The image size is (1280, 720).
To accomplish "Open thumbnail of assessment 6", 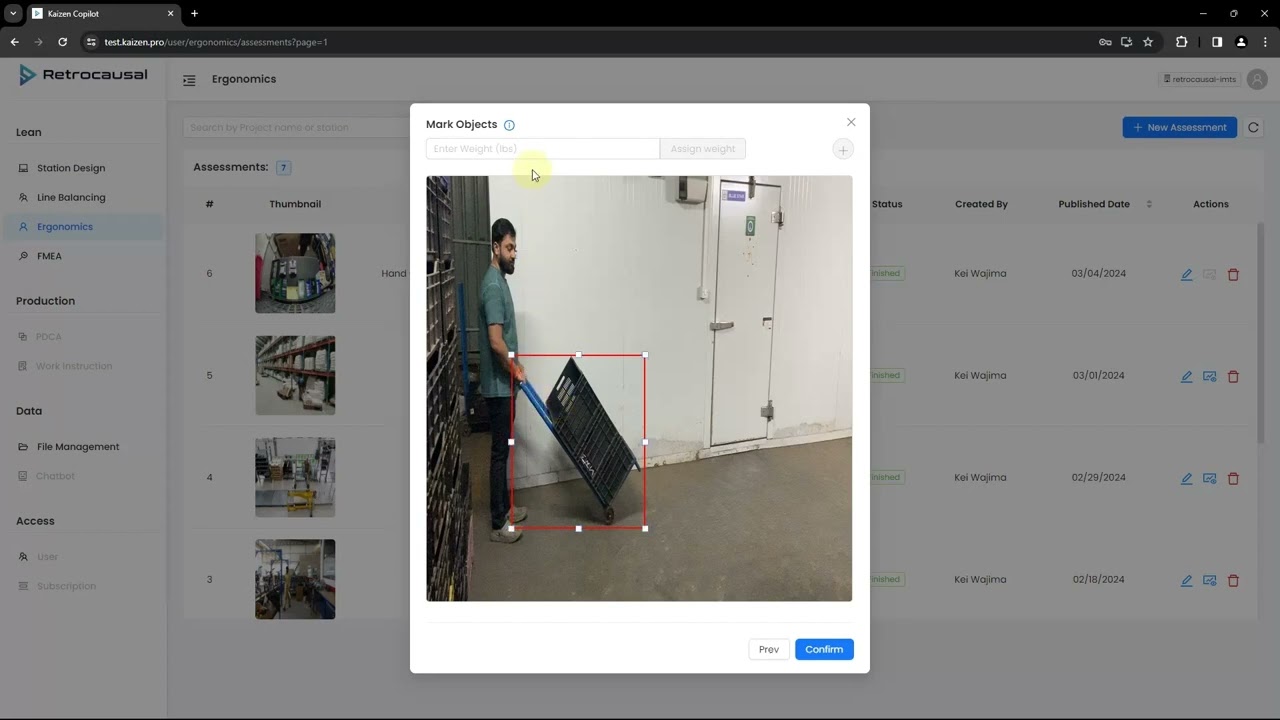I will (x=295, y=273).
